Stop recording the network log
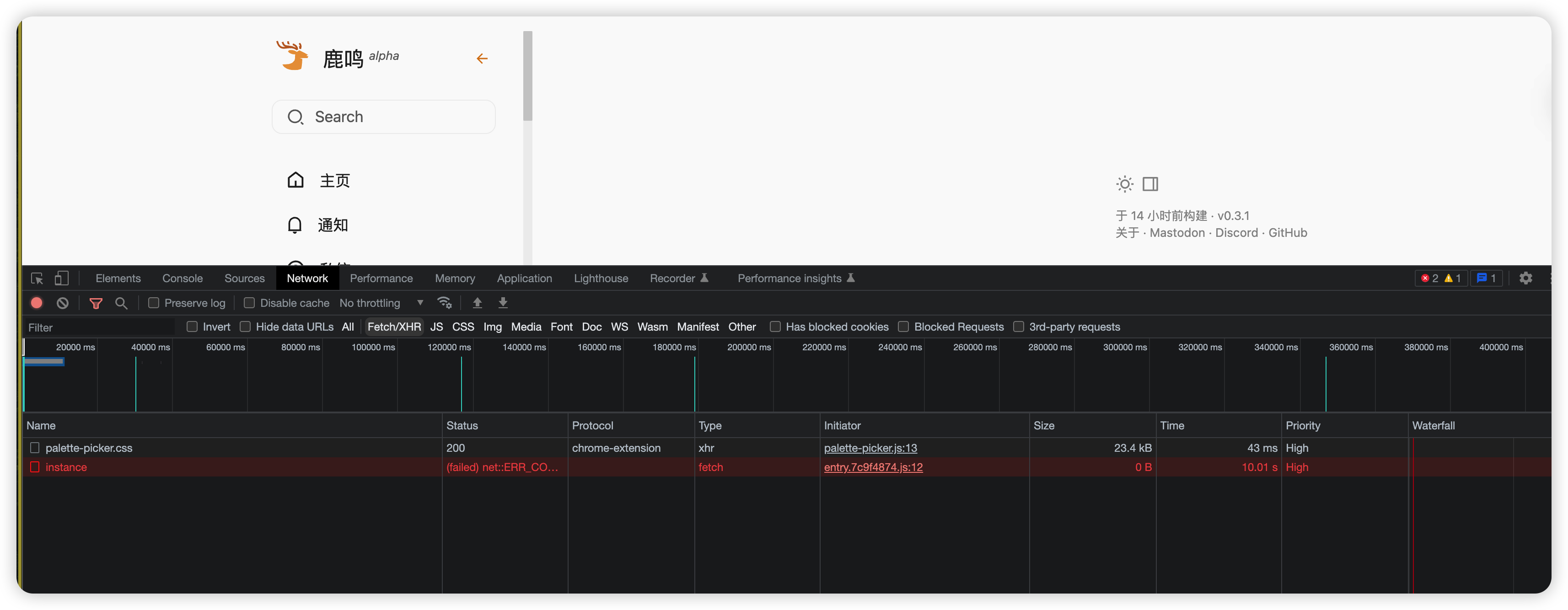 [x=36, y=303]
